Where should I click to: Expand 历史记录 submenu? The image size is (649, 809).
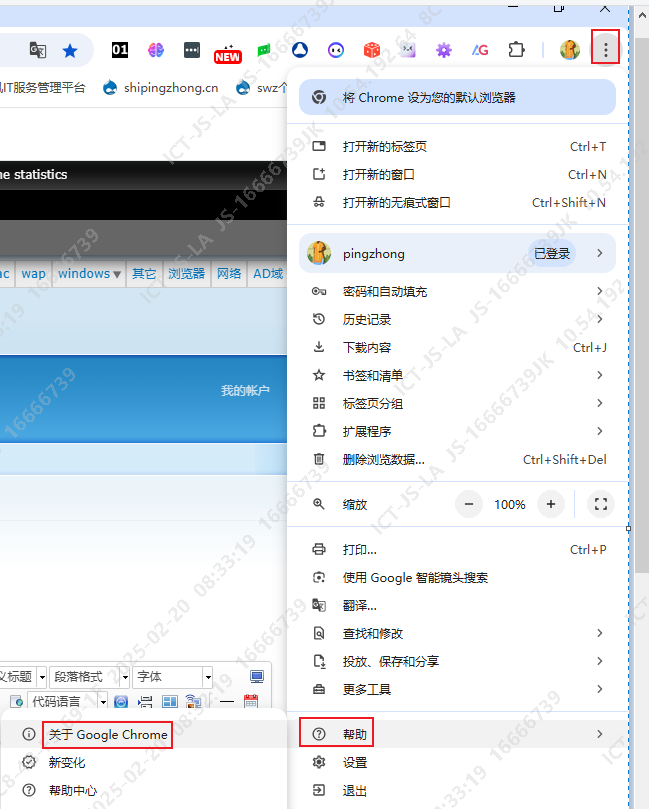click(x=457, y=319)
